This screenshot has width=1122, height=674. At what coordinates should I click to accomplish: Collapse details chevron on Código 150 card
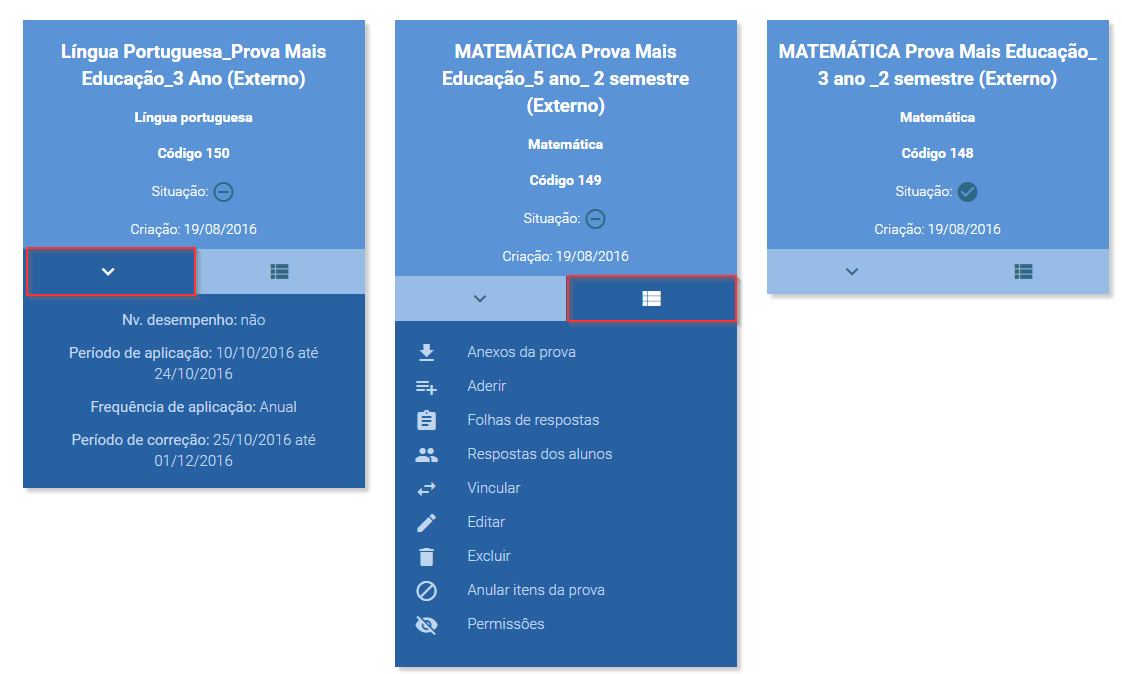[x=108, y=271]
